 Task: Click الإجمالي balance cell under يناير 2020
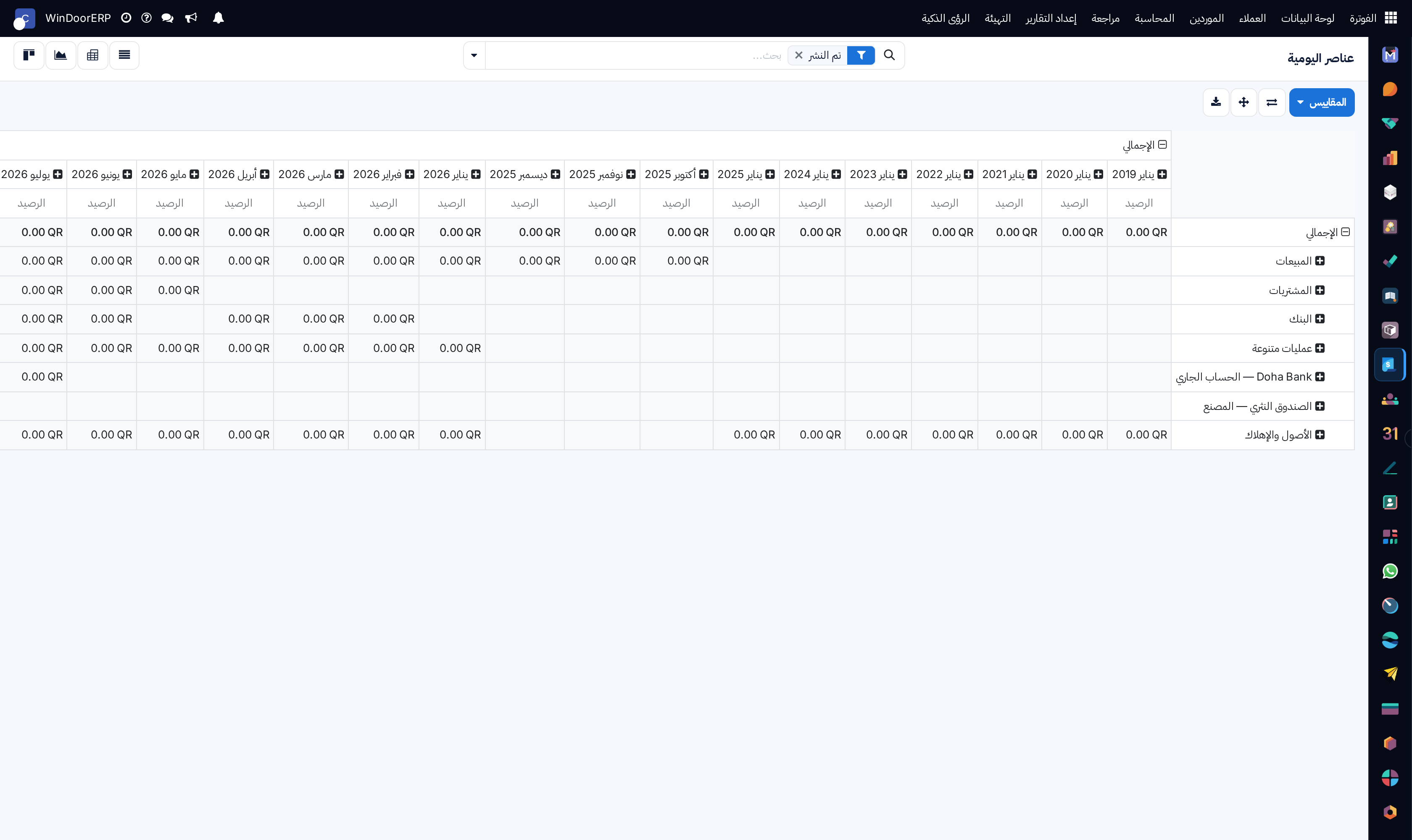point(1074,232)
